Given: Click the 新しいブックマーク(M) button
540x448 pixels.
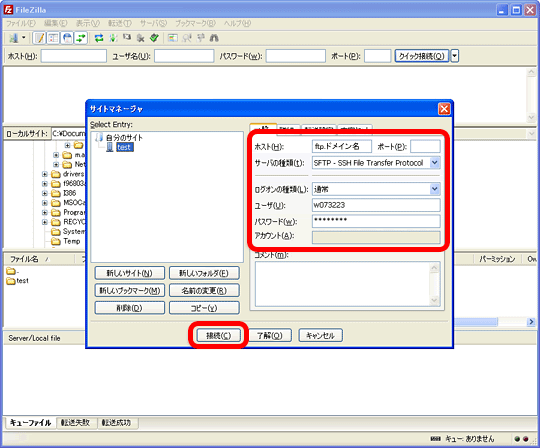Looking at the screenshot, I should point(129,290).
